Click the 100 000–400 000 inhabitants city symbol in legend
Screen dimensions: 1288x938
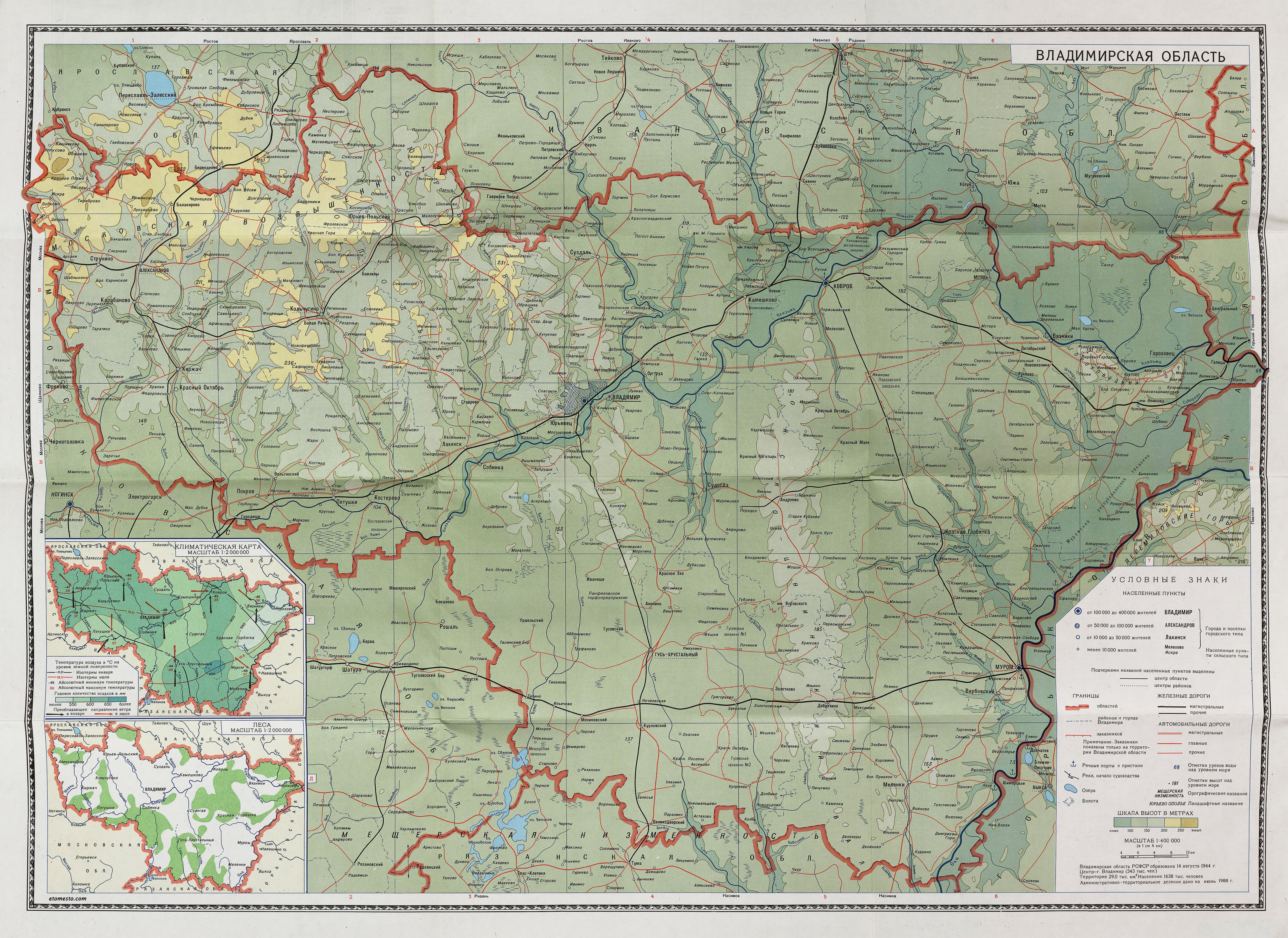pyautogui.click(x=1078, y=611)
